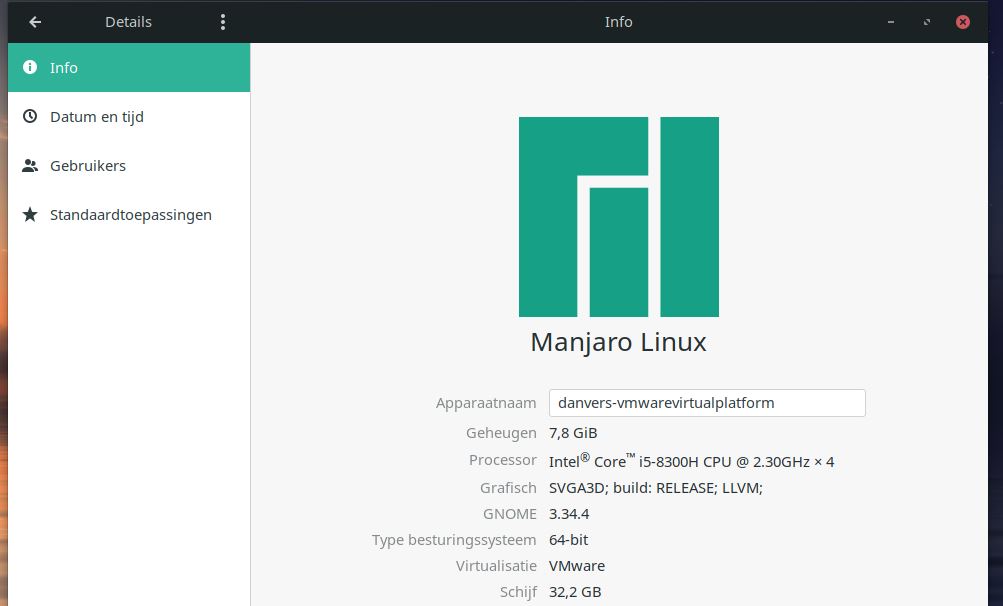Restore or maximize the Info window
The width and height of the screenshot is (1003, 606).
point(926,22)
